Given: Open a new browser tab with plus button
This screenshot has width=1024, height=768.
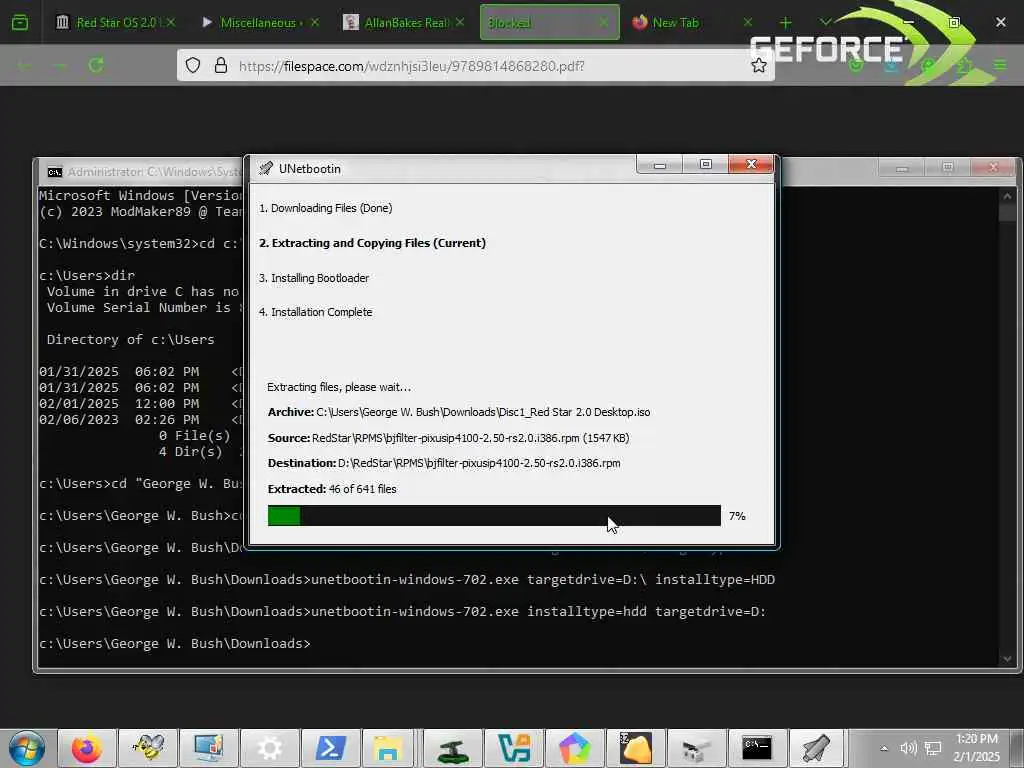Looking at the screenshot, I should click(x=786, y=23).
